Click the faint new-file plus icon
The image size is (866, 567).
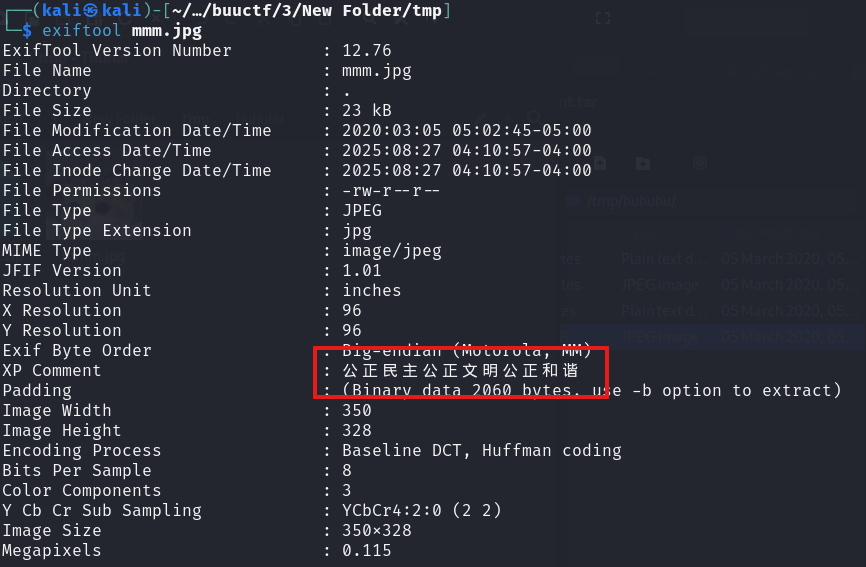click(x=600, y=163)
